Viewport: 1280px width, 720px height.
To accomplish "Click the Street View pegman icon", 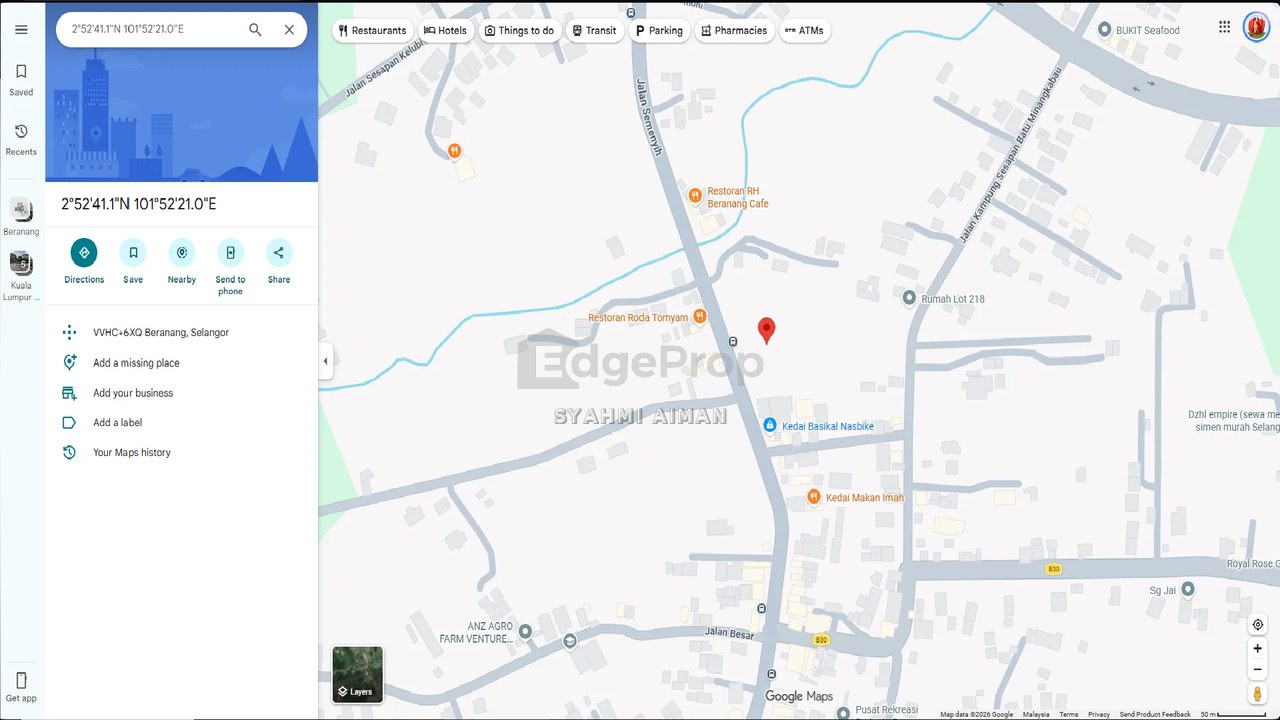I will 1258,694.
